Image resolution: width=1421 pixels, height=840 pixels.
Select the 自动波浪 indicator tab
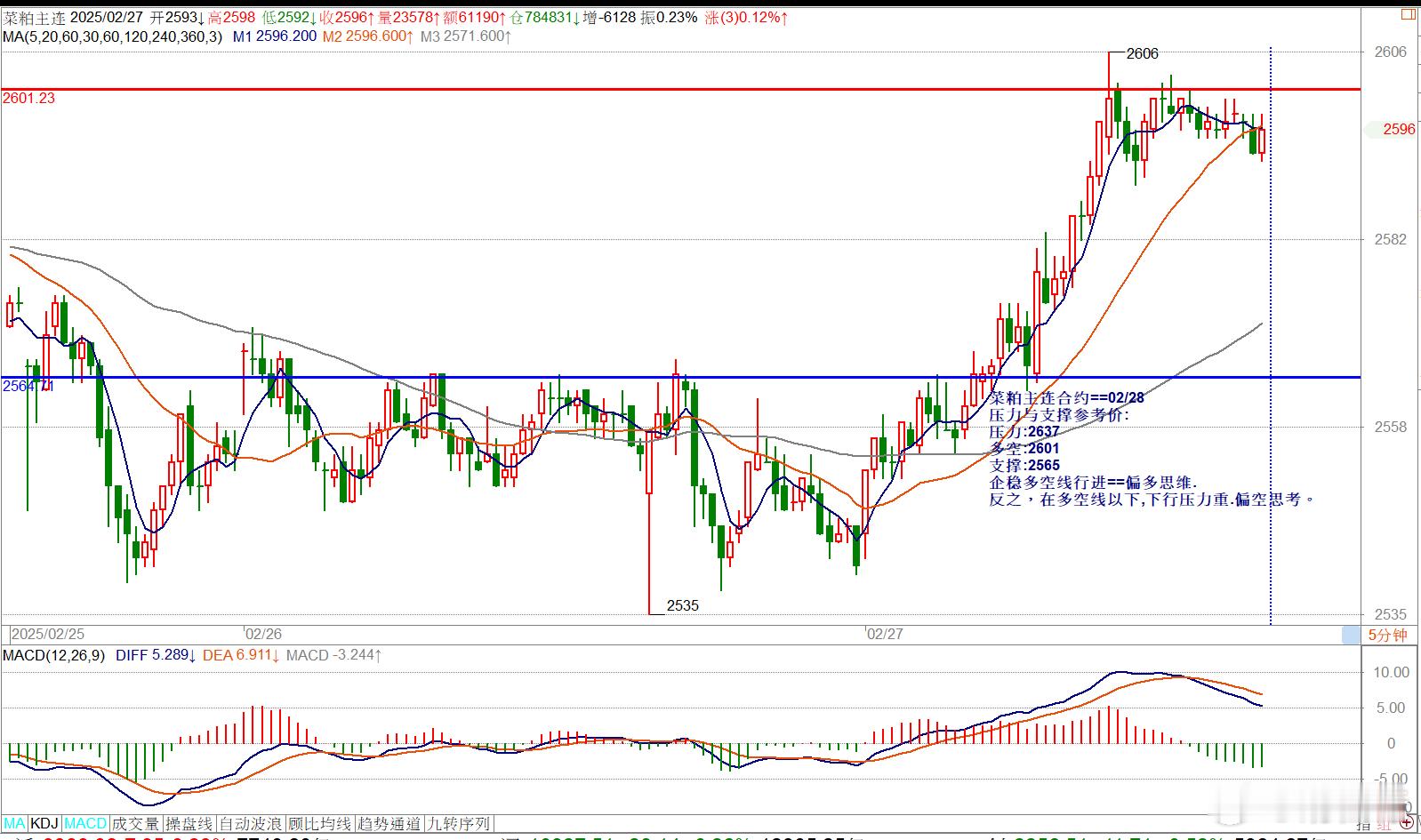click(x=251, y=824)
